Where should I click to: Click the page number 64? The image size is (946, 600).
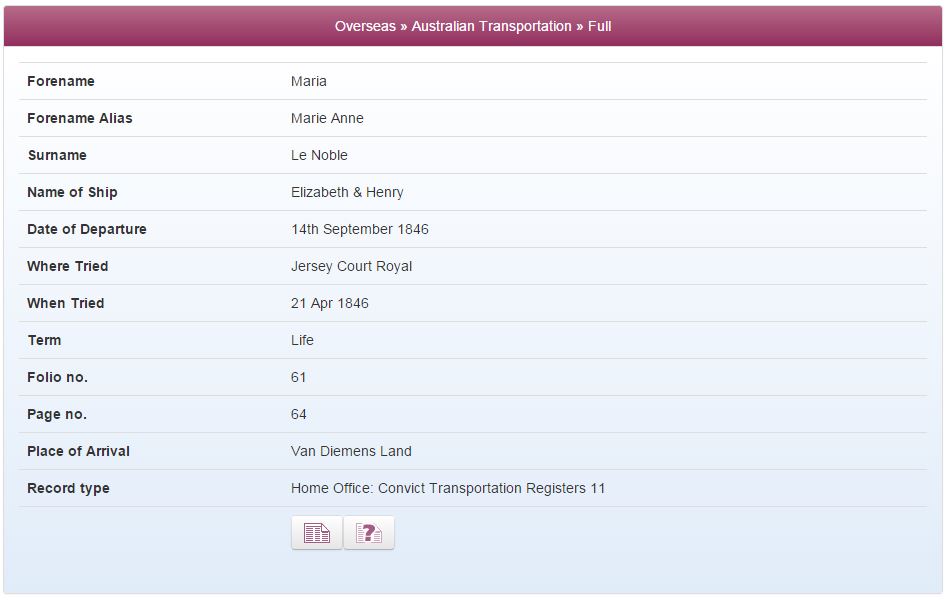point(299,414)
